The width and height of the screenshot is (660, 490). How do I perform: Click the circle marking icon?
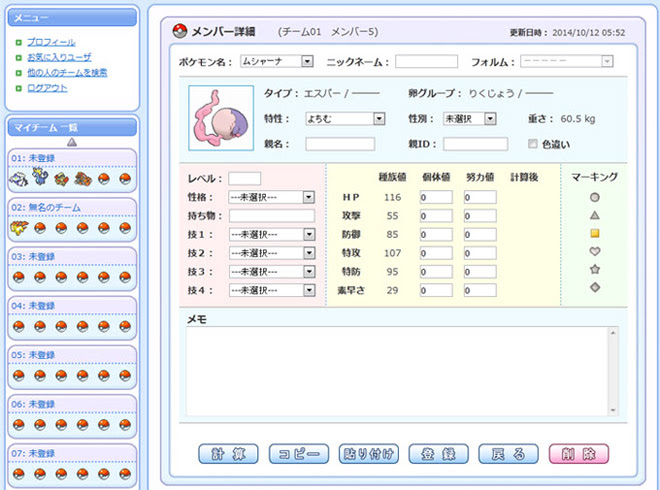[x=594, y=197]
